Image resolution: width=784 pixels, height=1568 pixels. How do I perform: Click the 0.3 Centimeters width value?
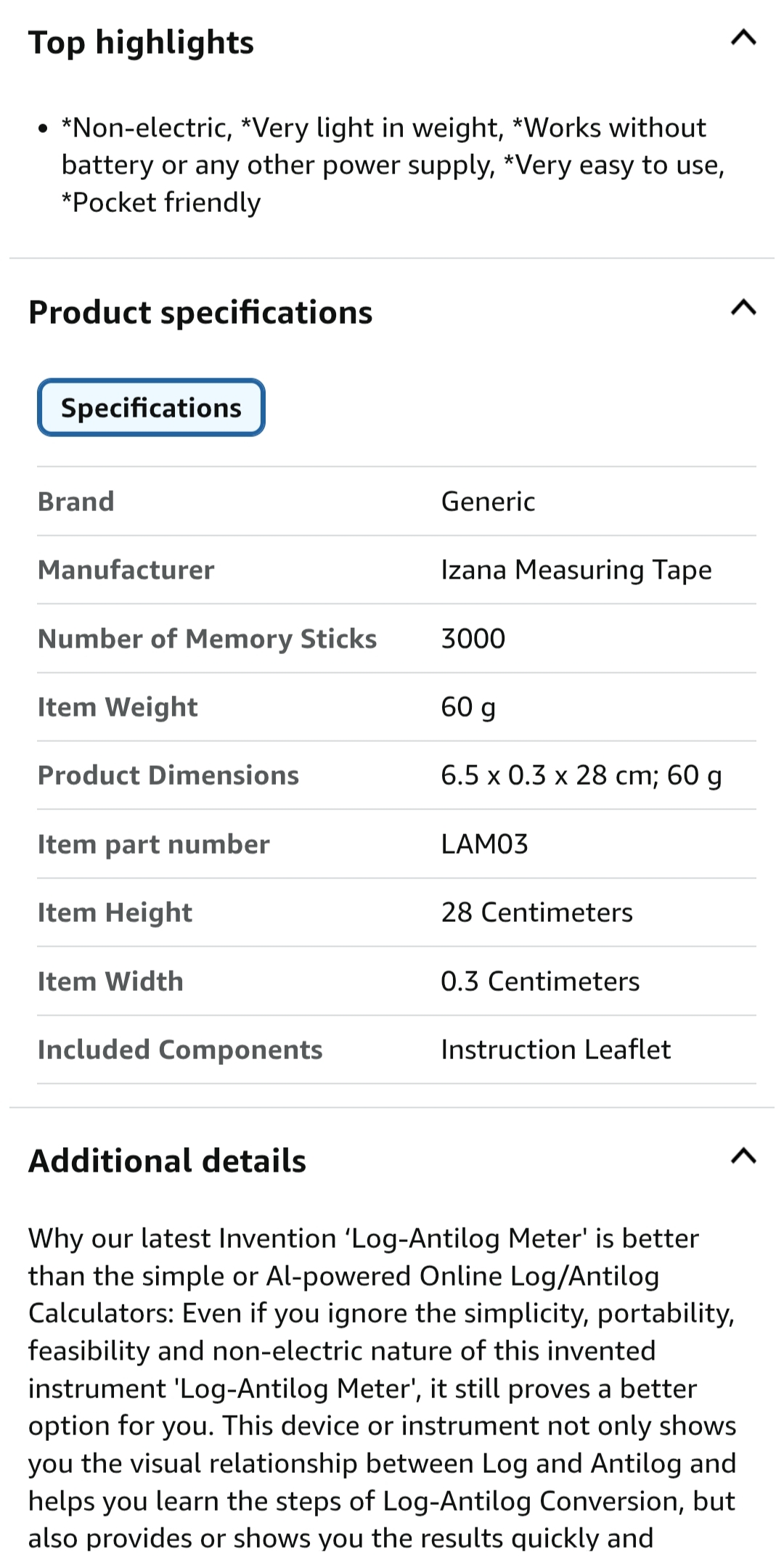pos(540,981)
